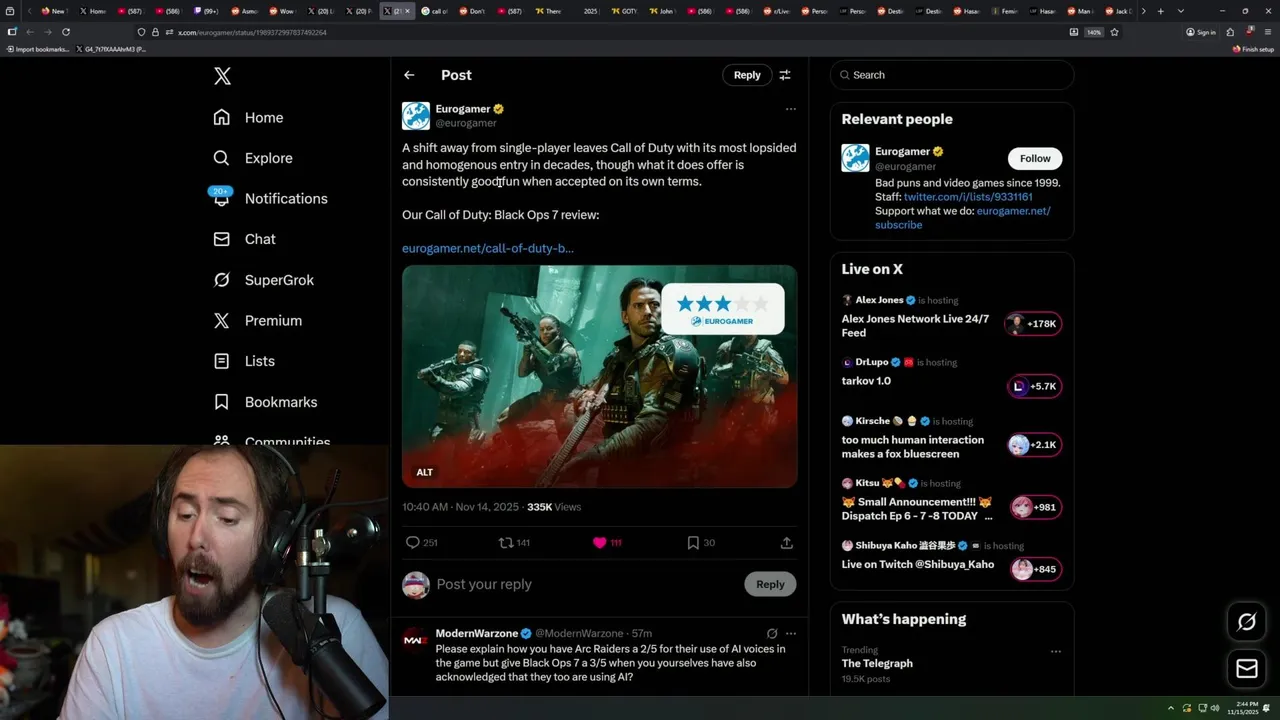Click Reply button beside Post your reply
1280x720 pixels.
tap(770, 584)
